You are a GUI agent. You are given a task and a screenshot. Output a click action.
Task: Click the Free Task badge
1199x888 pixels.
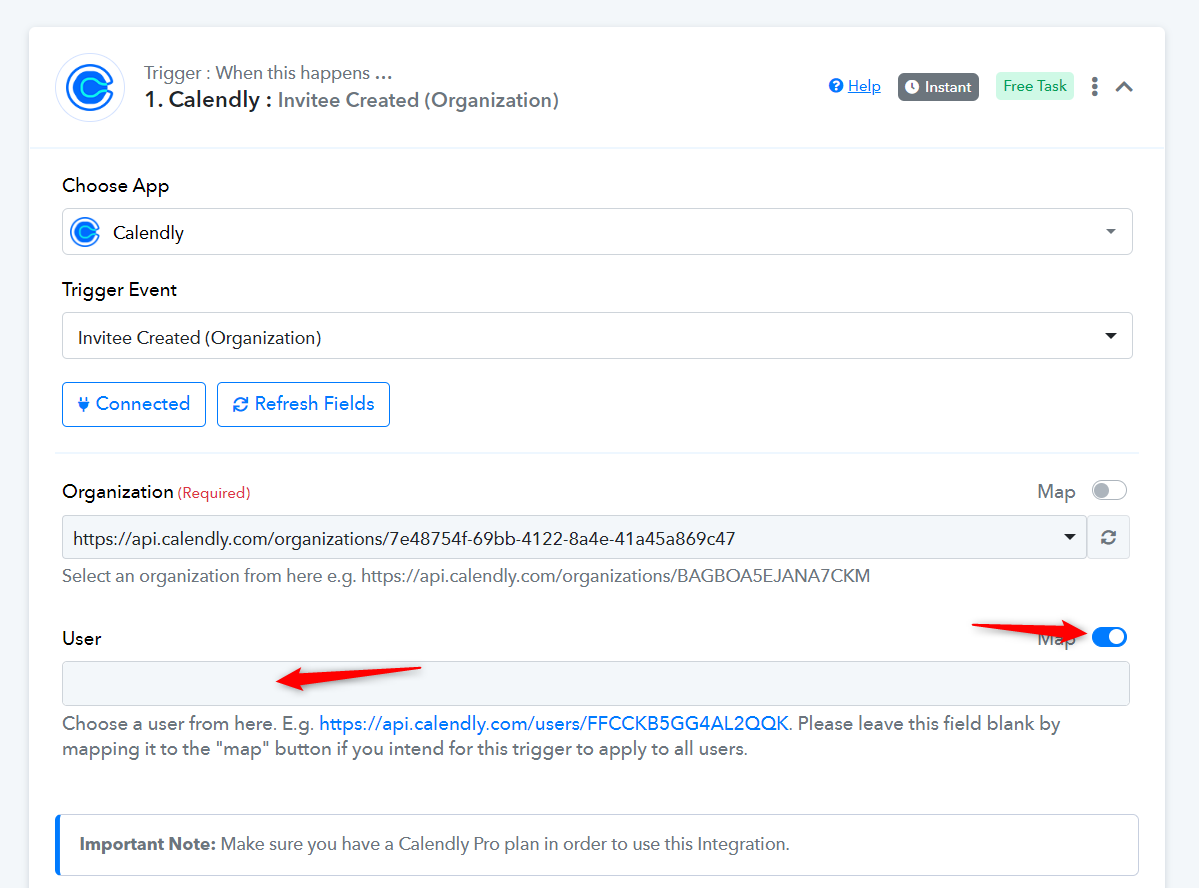[x=1035, y=86]
